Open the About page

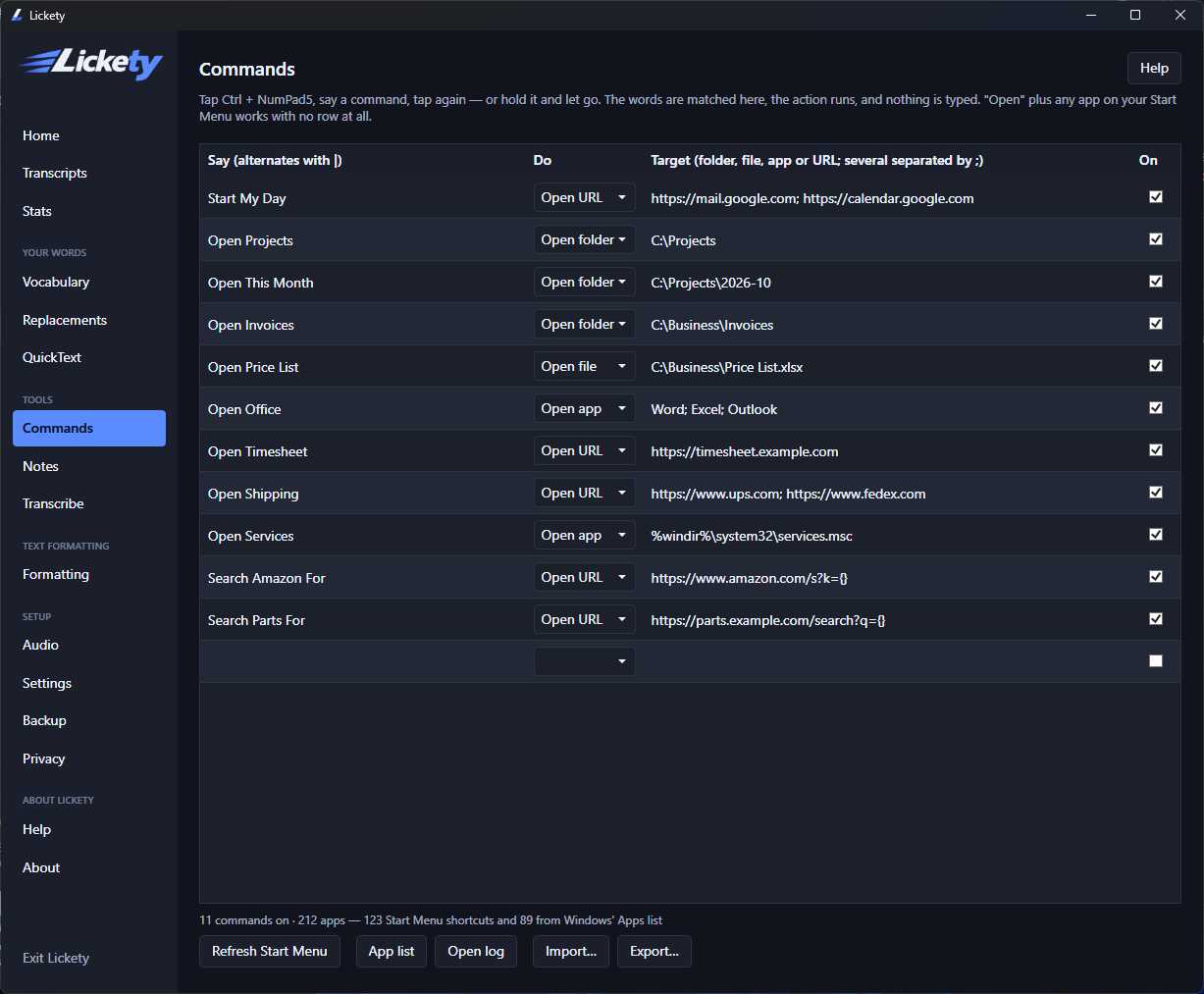89,867
